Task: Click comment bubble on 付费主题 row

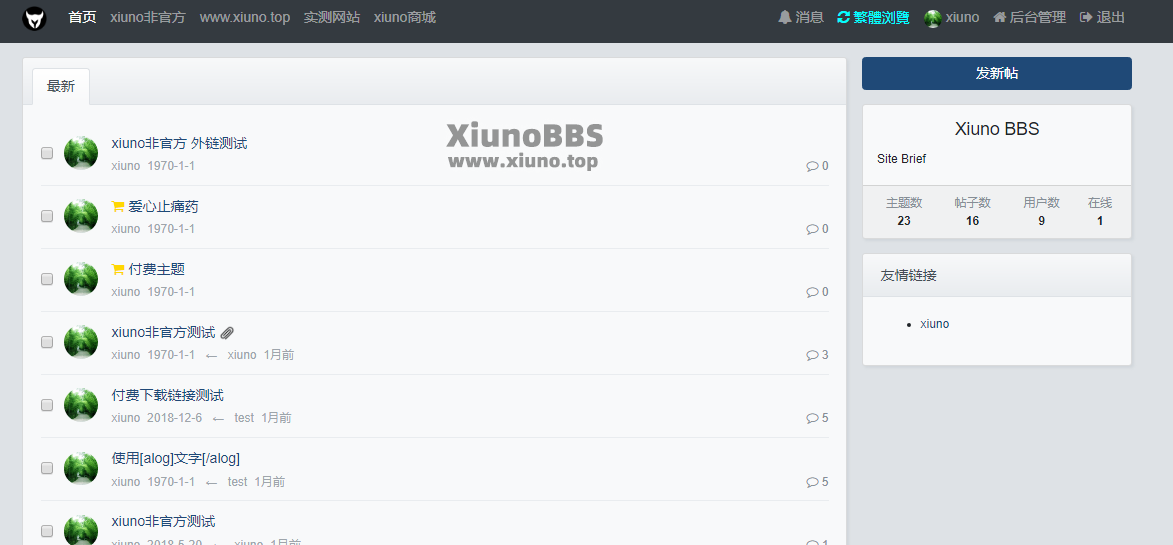Action: click(x=812, y=292)
